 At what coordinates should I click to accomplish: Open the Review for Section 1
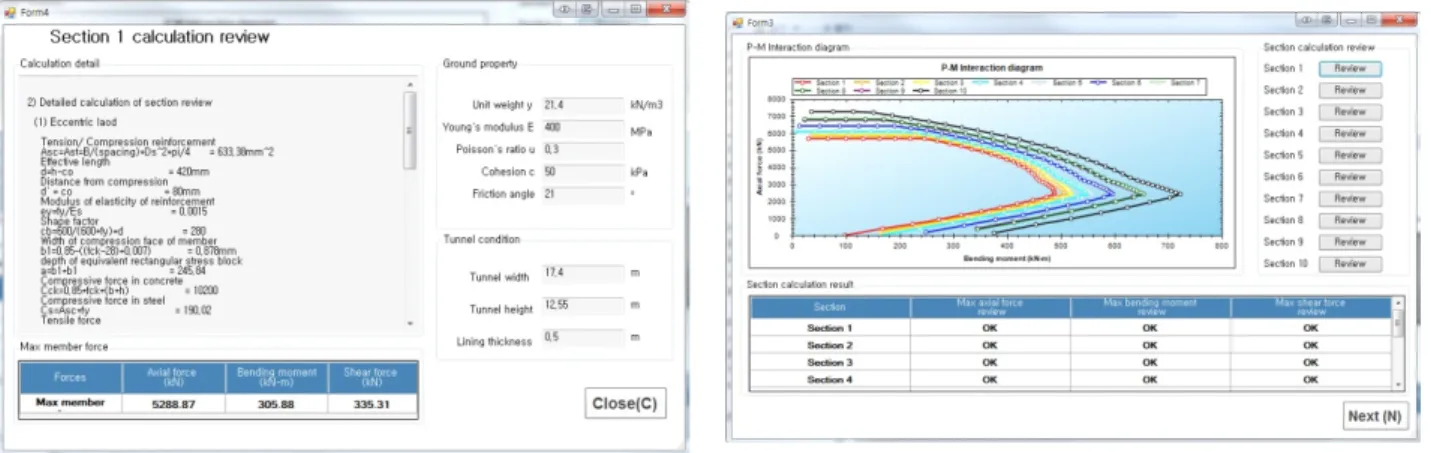pos(1349,68)
